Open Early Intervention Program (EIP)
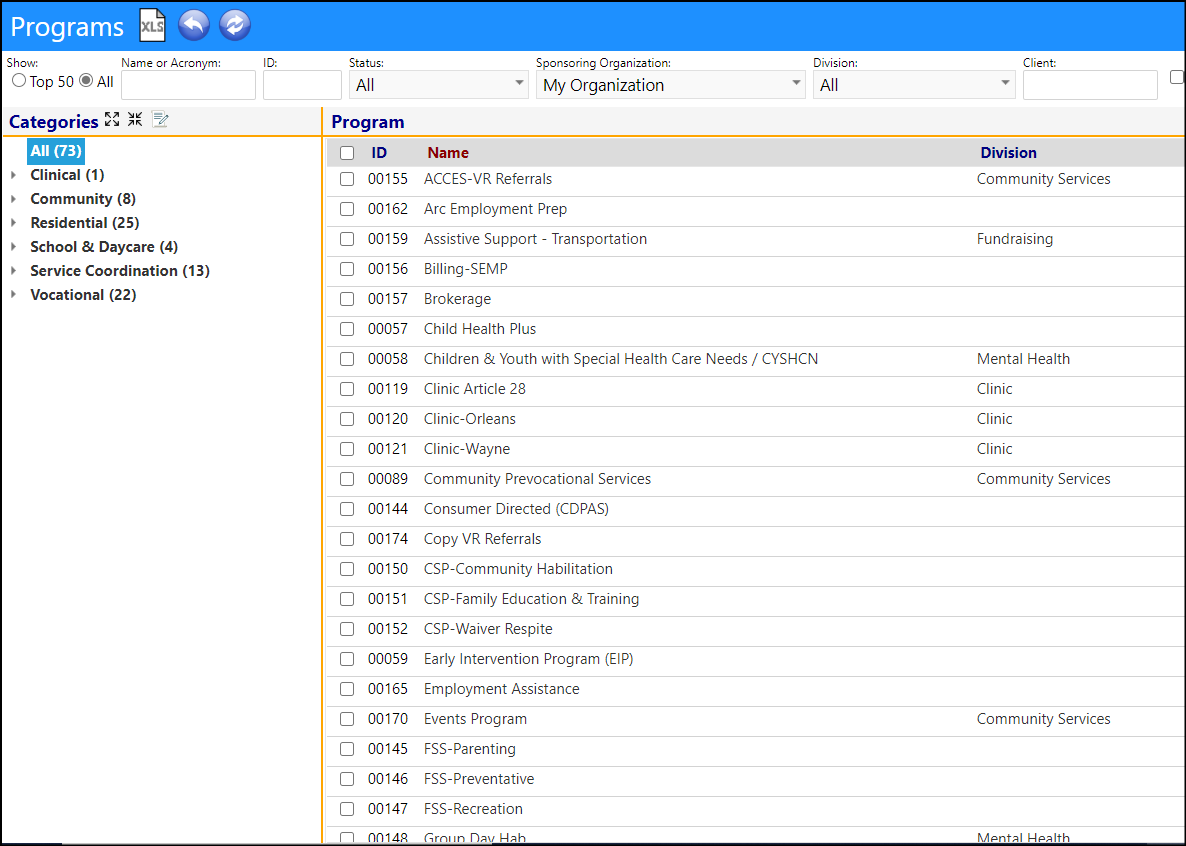This screenshot has width=1186, height=846. coord(528,659)
